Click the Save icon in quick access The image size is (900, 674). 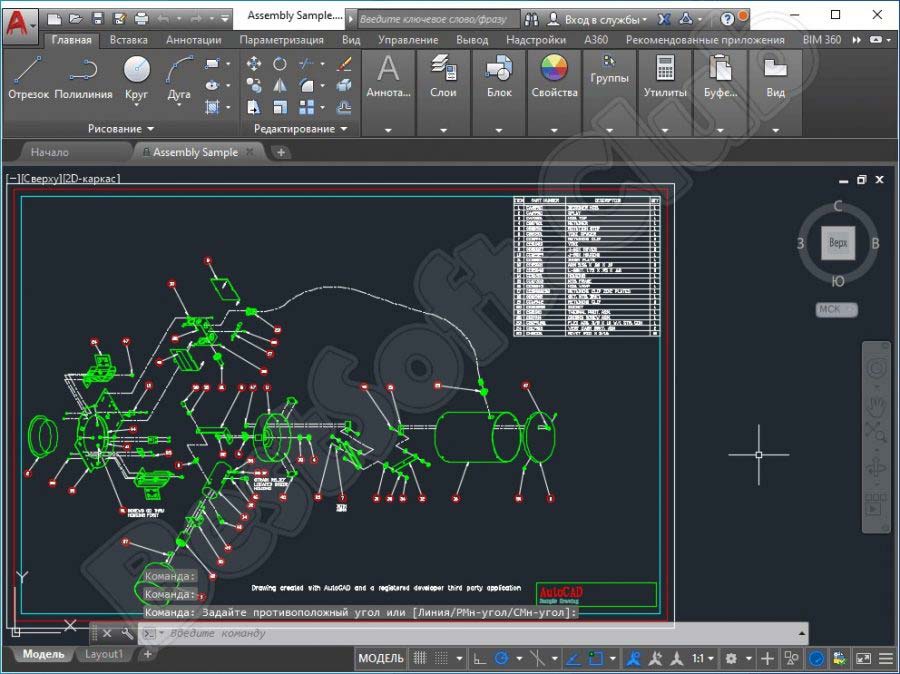pyautogui.click(x=98, y=19)
